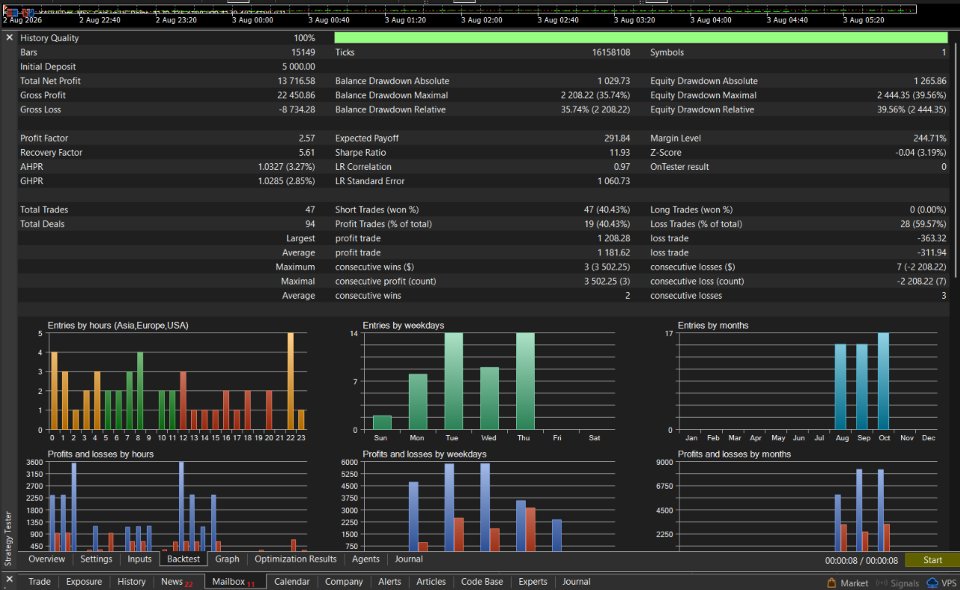
Task: Click the Recovery Factor value 5.61
Action: (x=307, y=152)
